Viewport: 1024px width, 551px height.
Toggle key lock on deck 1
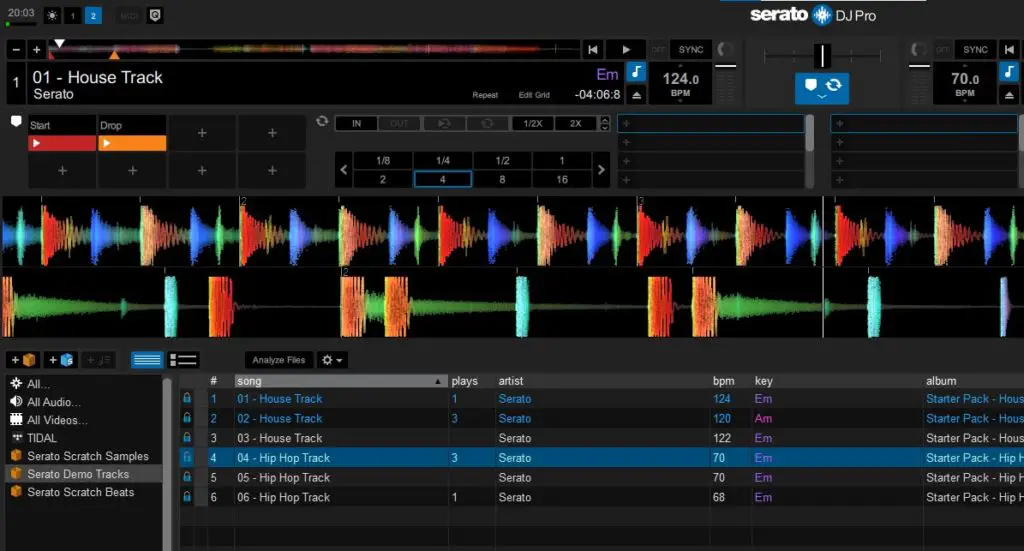[x=636, y=71]
